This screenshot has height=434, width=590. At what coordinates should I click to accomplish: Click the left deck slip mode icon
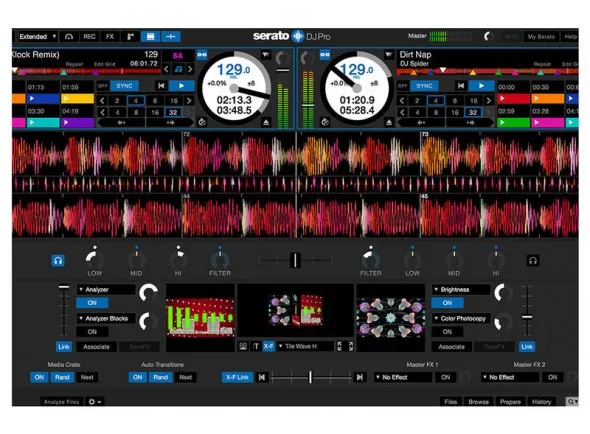(x=202, y=122)
